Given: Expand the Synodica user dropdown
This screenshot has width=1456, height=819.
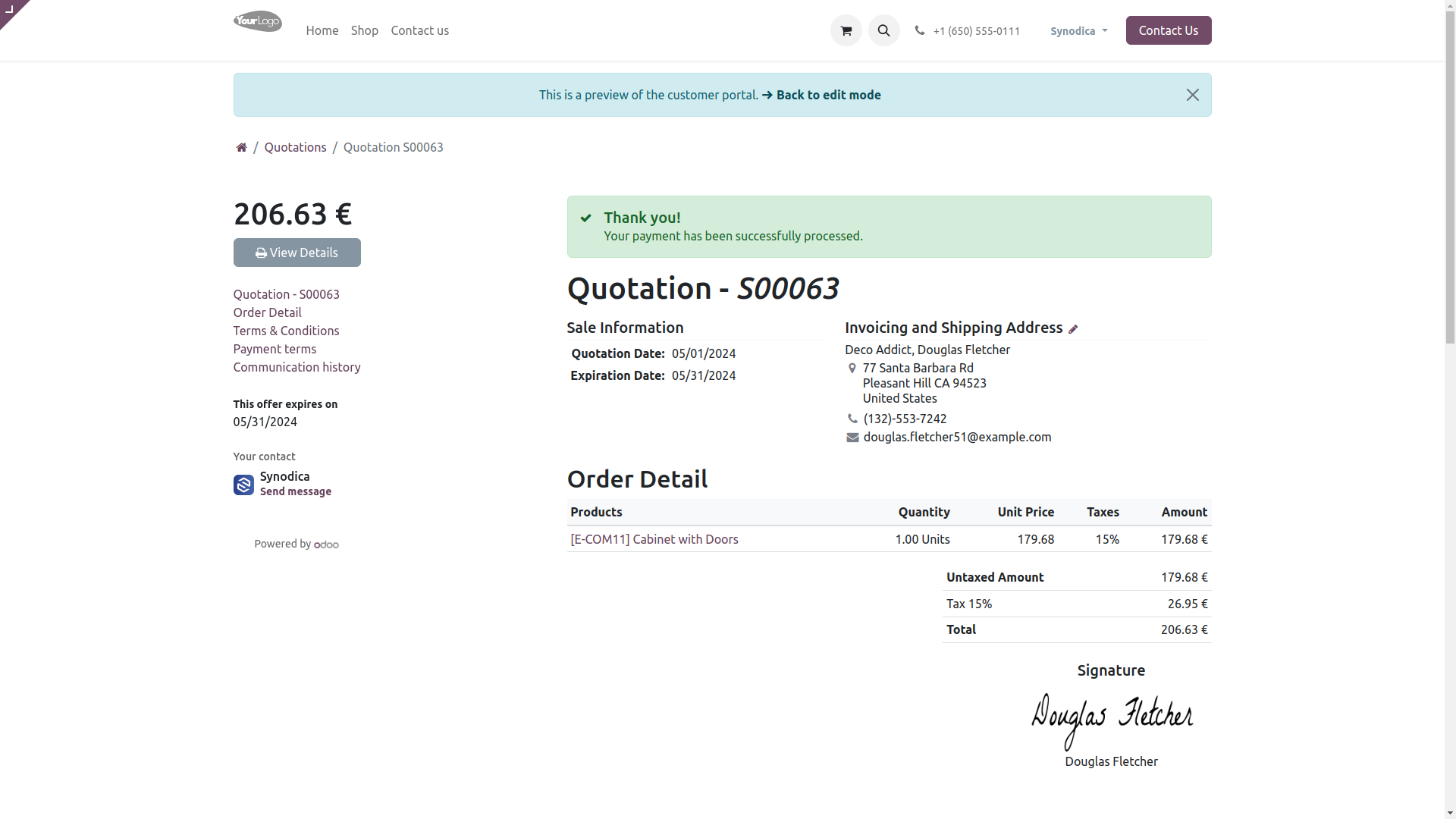Looking at the screenshot, I should coord(1078,31).
